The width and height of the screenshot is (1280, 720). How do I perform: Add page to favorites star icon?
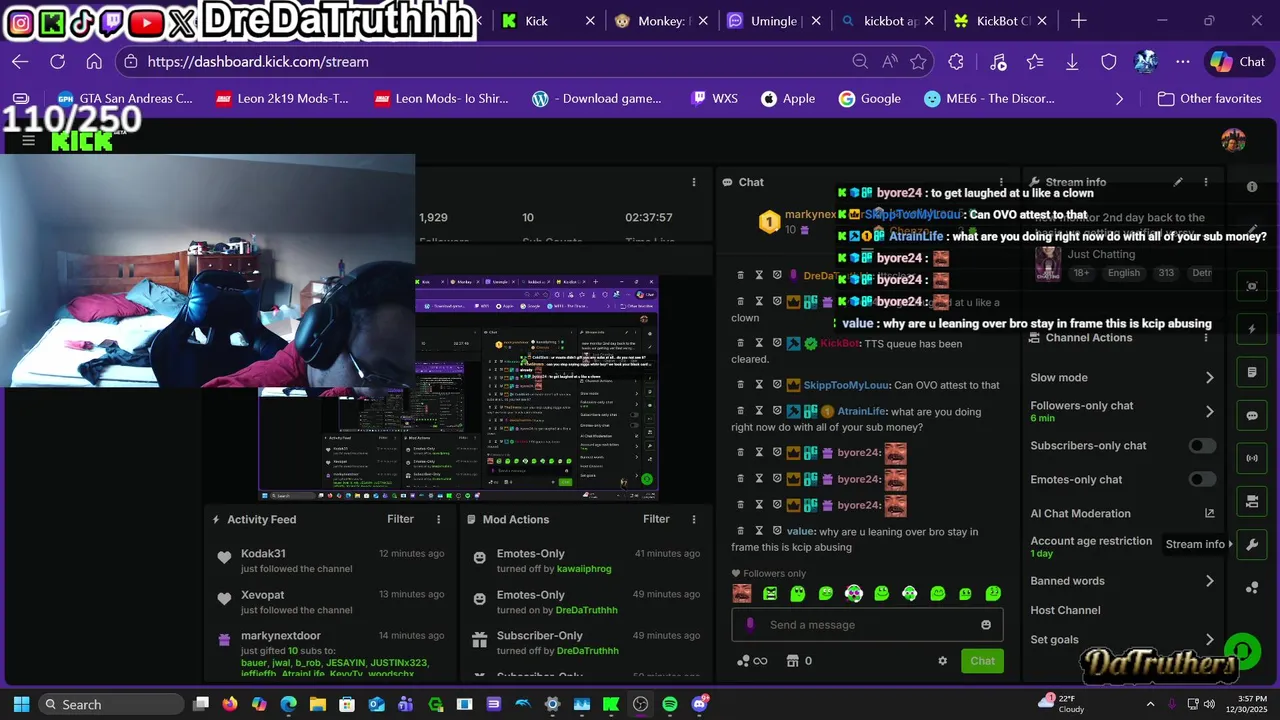pyautogui.click(x=918, y=61)
